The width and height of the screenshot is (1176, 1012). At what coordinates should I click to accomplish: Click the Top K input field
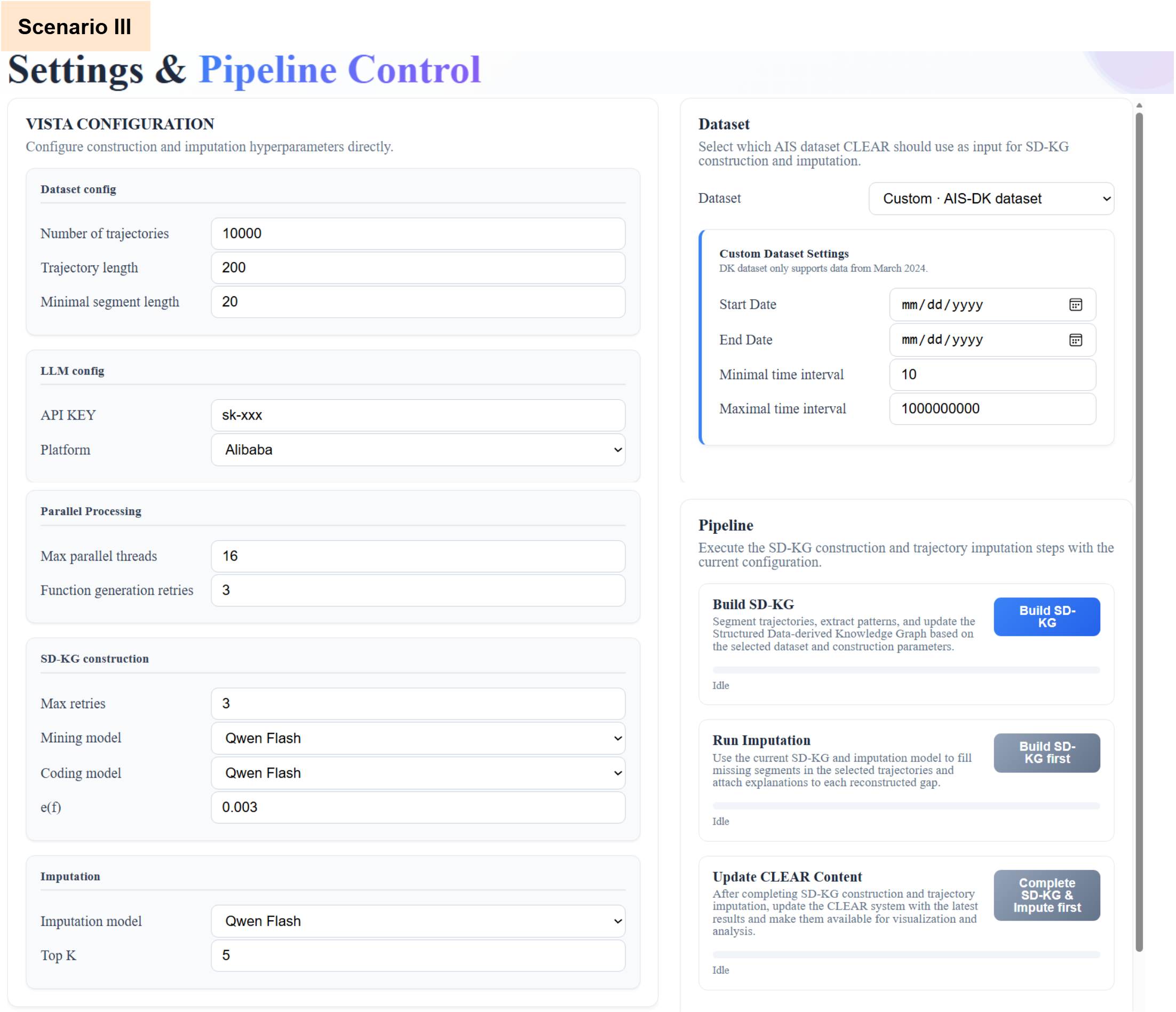point(418,955)
